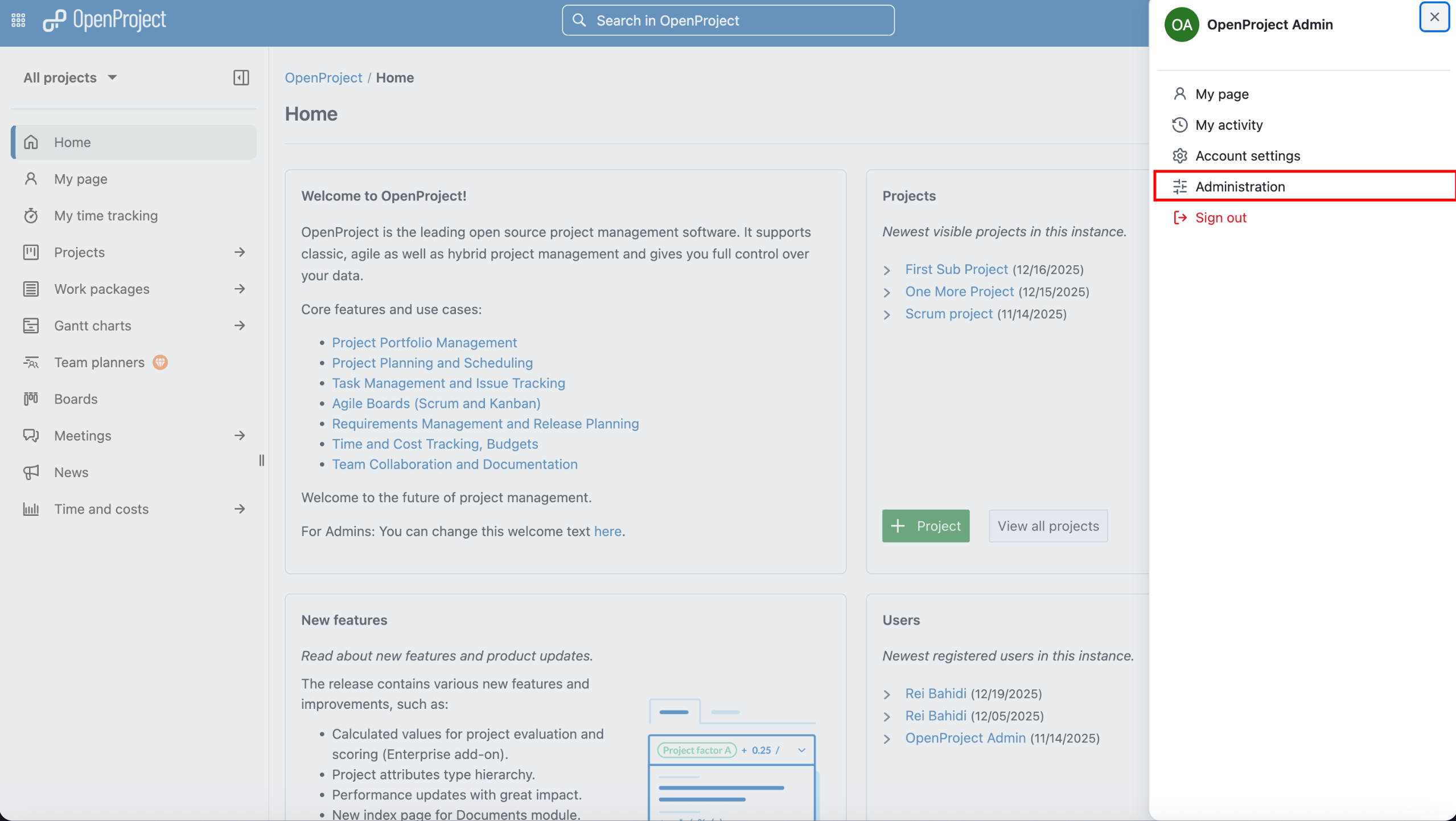Expand the First Sub Project entry
This screenshot has width=1456, height=821.
[x=887, y=270]
